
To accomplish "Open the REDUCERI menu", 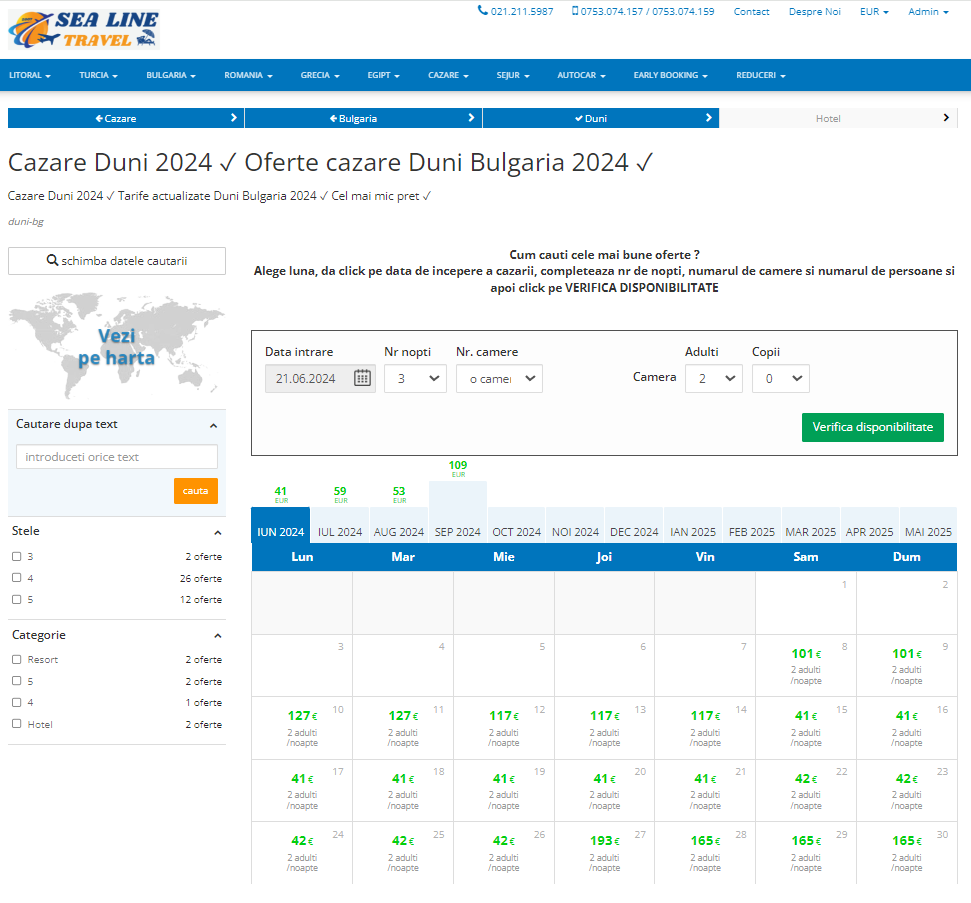I will pos(760,75).
